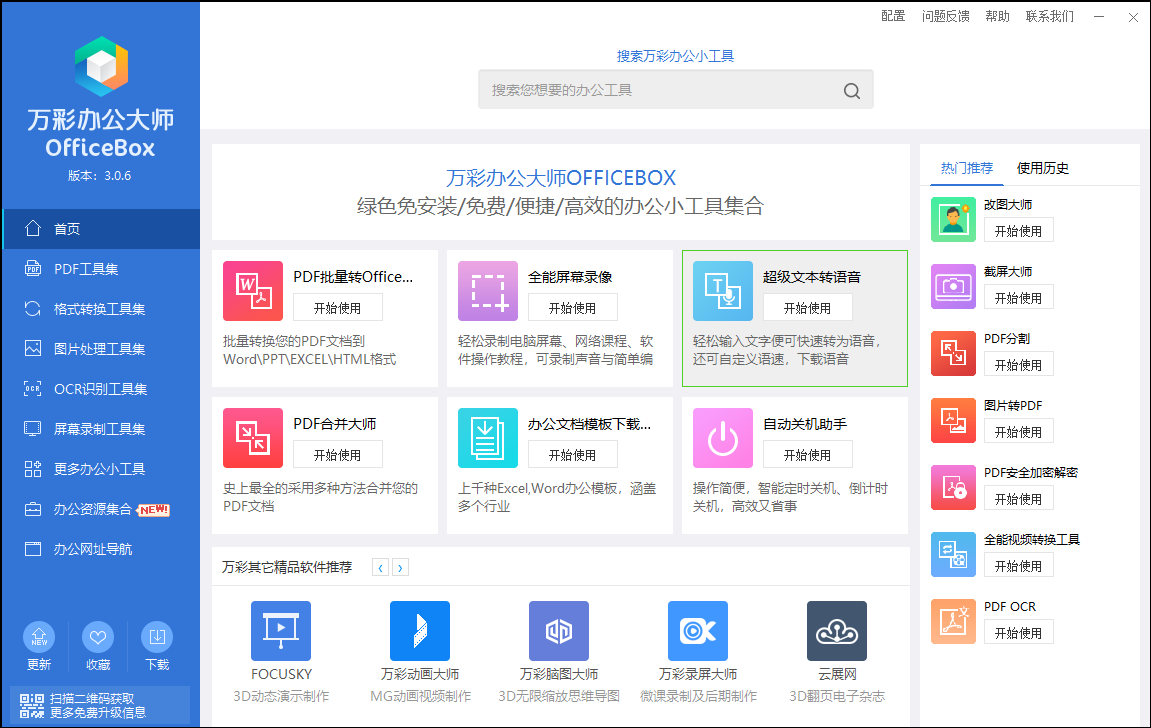Click the 全能视频转换工具 icon

click(x=954, y=555)
